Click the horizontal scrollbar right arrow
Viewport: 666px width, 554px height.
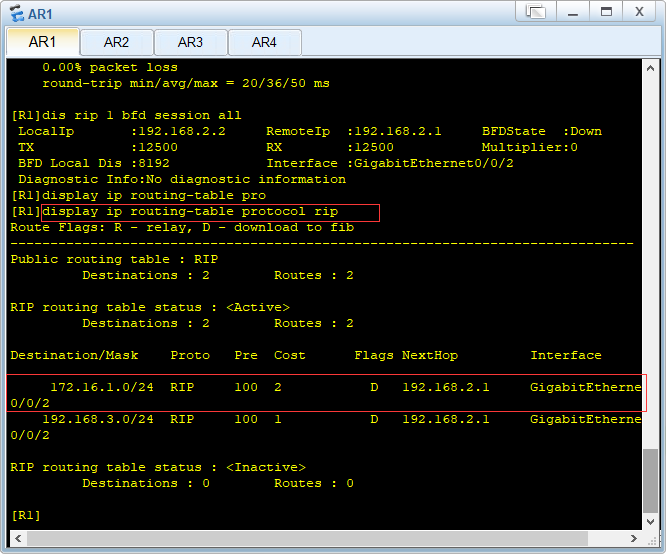pos(634,539)
